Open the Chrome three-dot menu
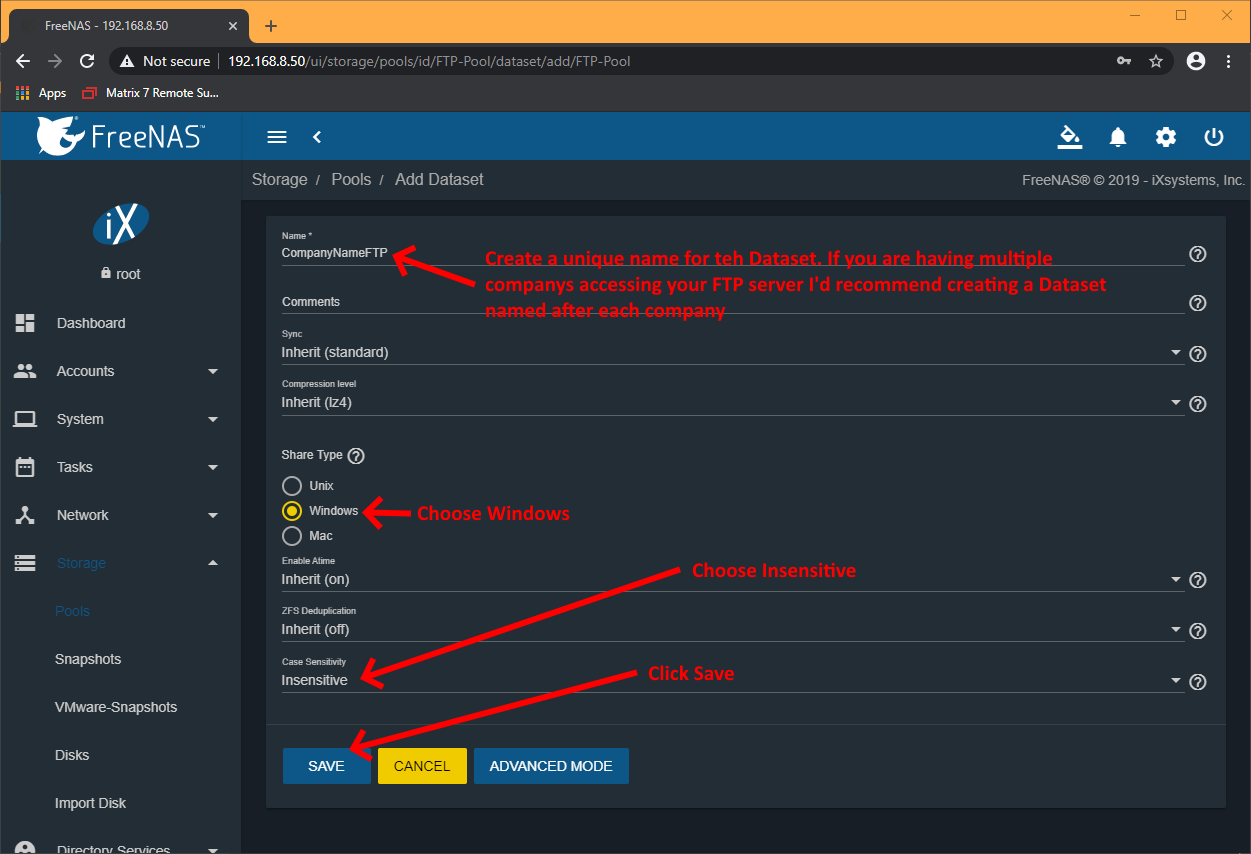This screenshot has width=1251, height=854. point(1228,61)
